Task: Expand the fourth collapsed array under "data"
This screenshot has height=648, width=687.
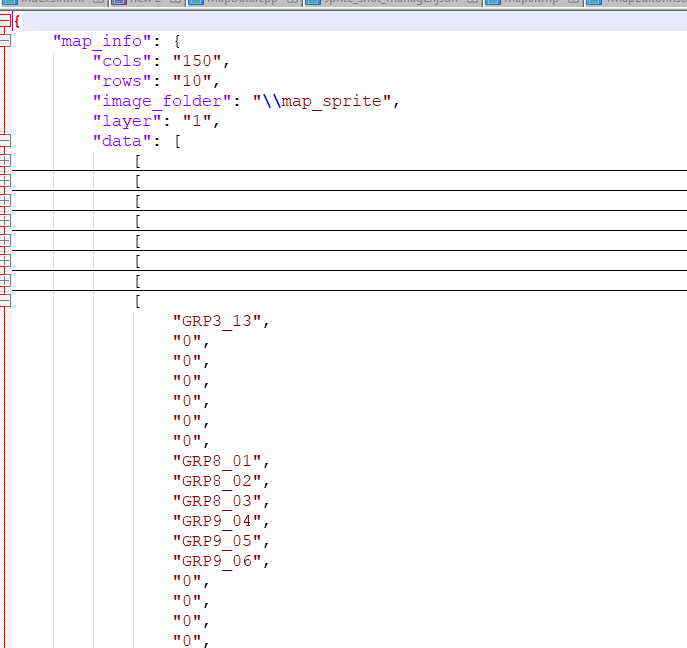Action: pyautogui.click(x=5, y=221)
